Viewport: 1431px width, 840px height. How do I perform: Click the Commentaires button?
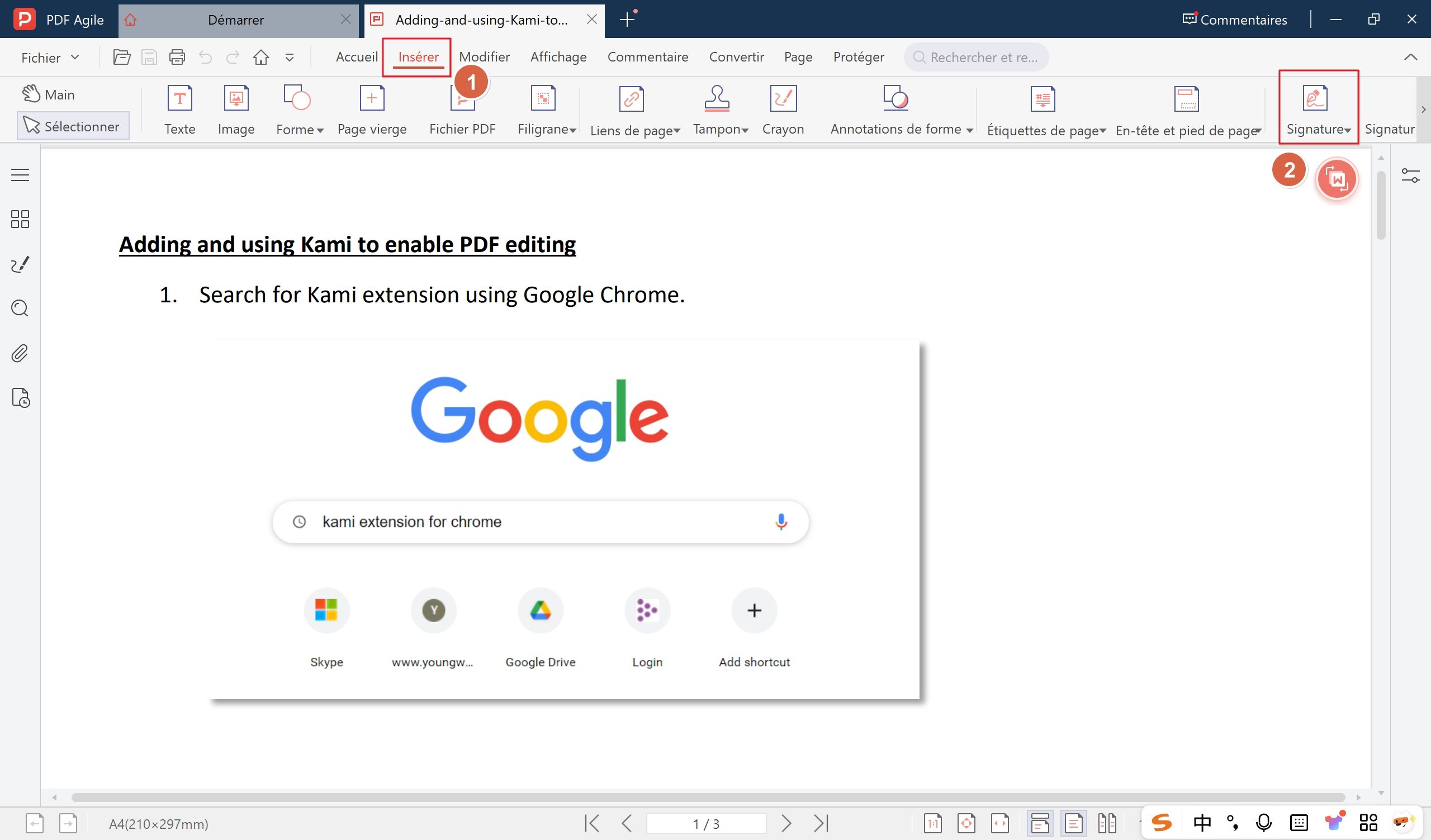point(1235,20)
